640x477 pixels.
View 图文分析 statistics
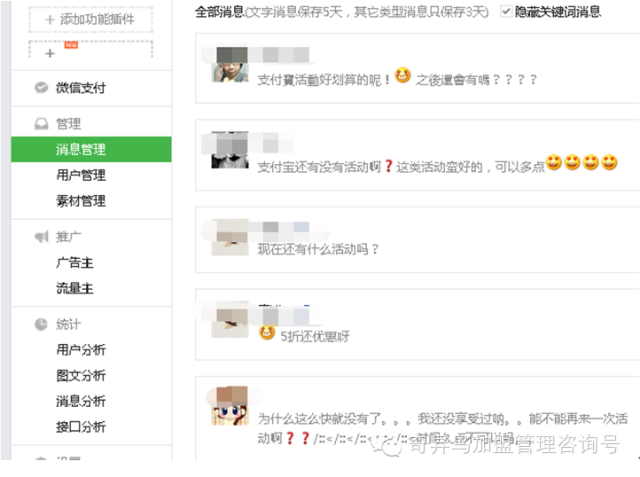coord(81,375)
